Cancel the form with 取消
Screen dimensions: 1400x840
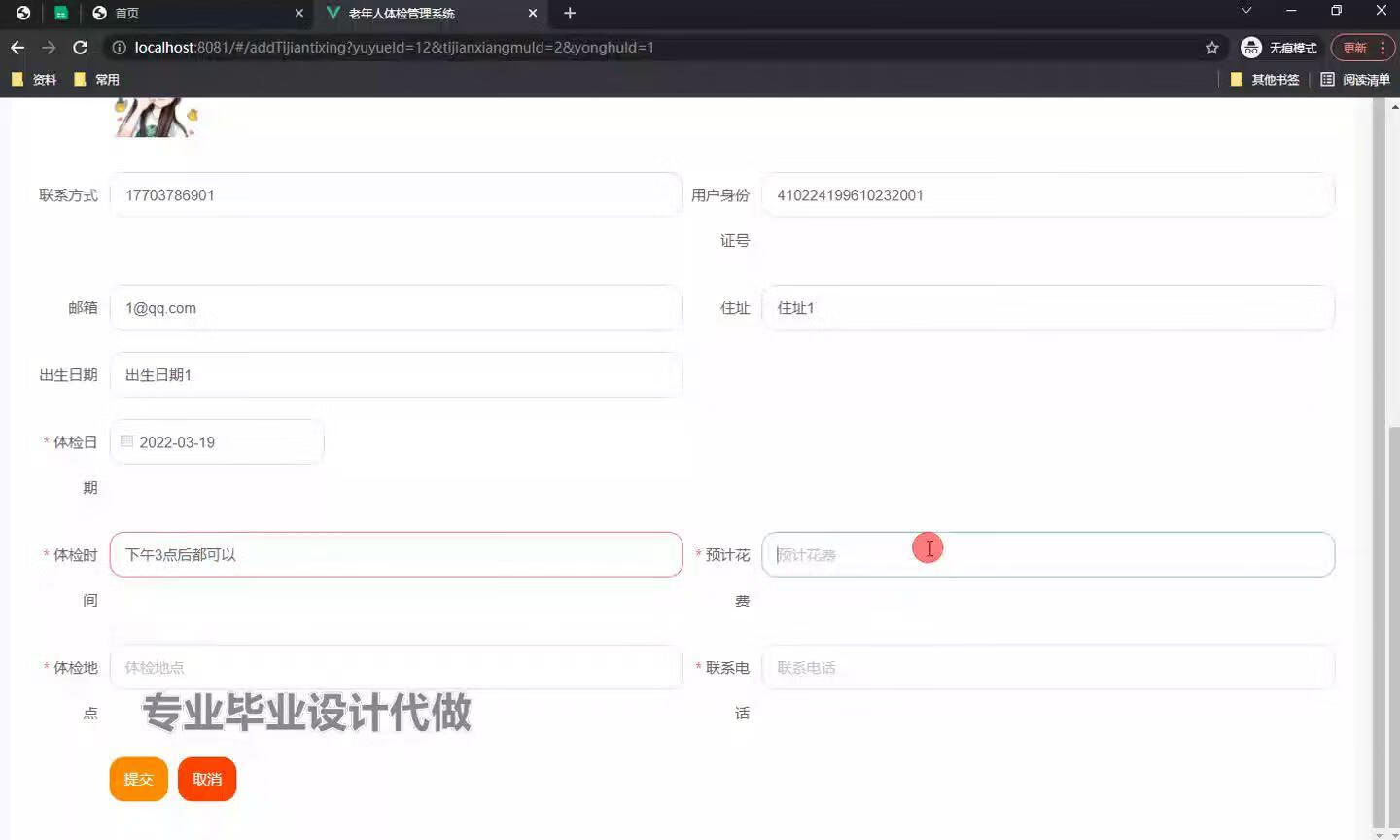point(207,780)
